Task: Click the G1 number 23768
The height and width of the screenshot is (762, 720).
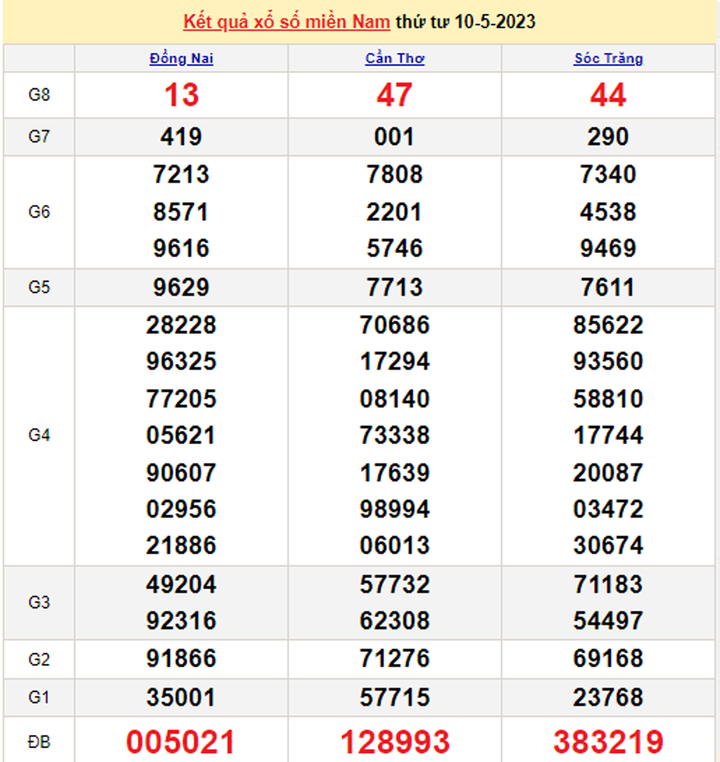Action: click(608, 696)
